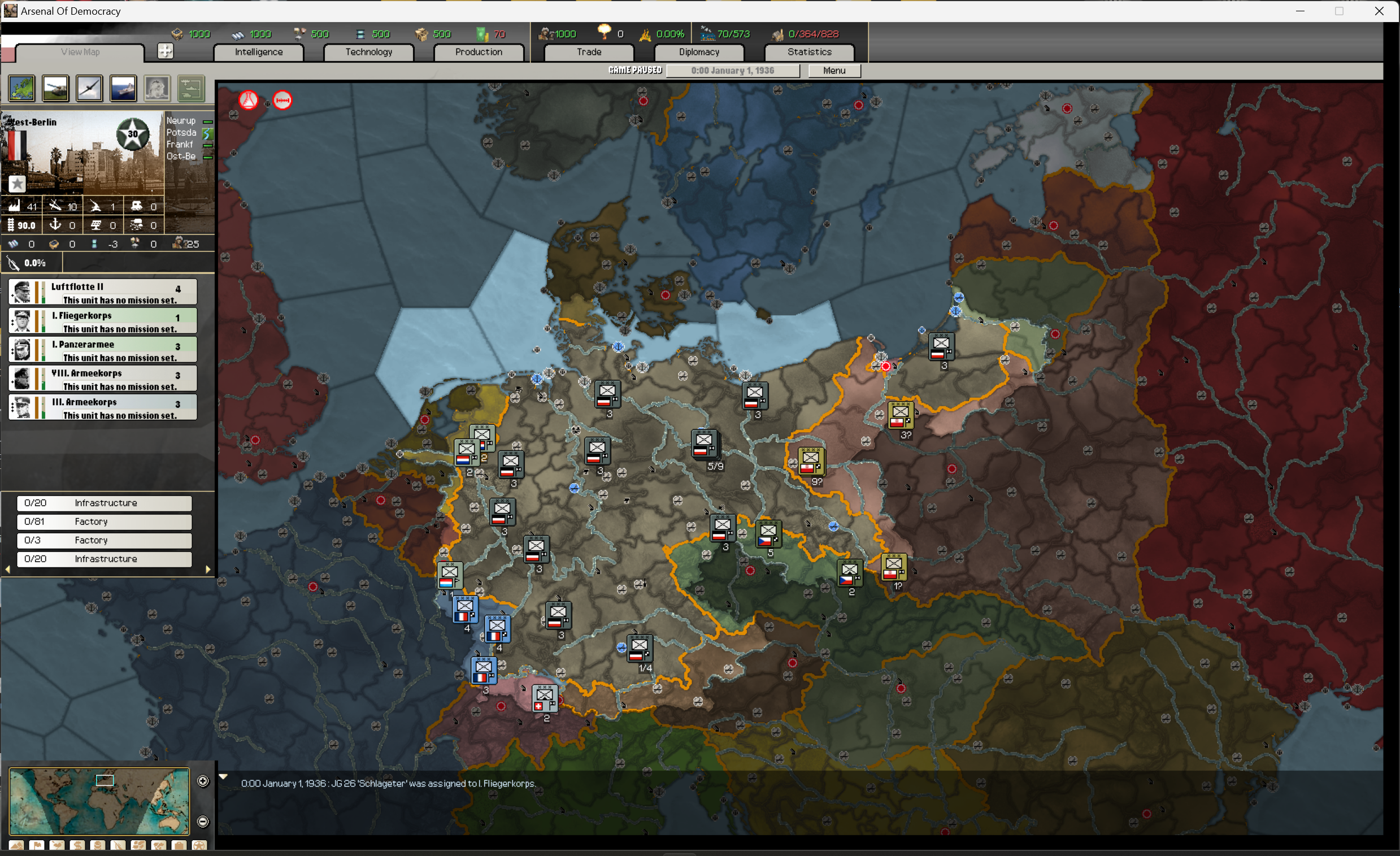Open the game Menu button
The width and height of the screenshot is (1400, 856).
coord(834,71)
